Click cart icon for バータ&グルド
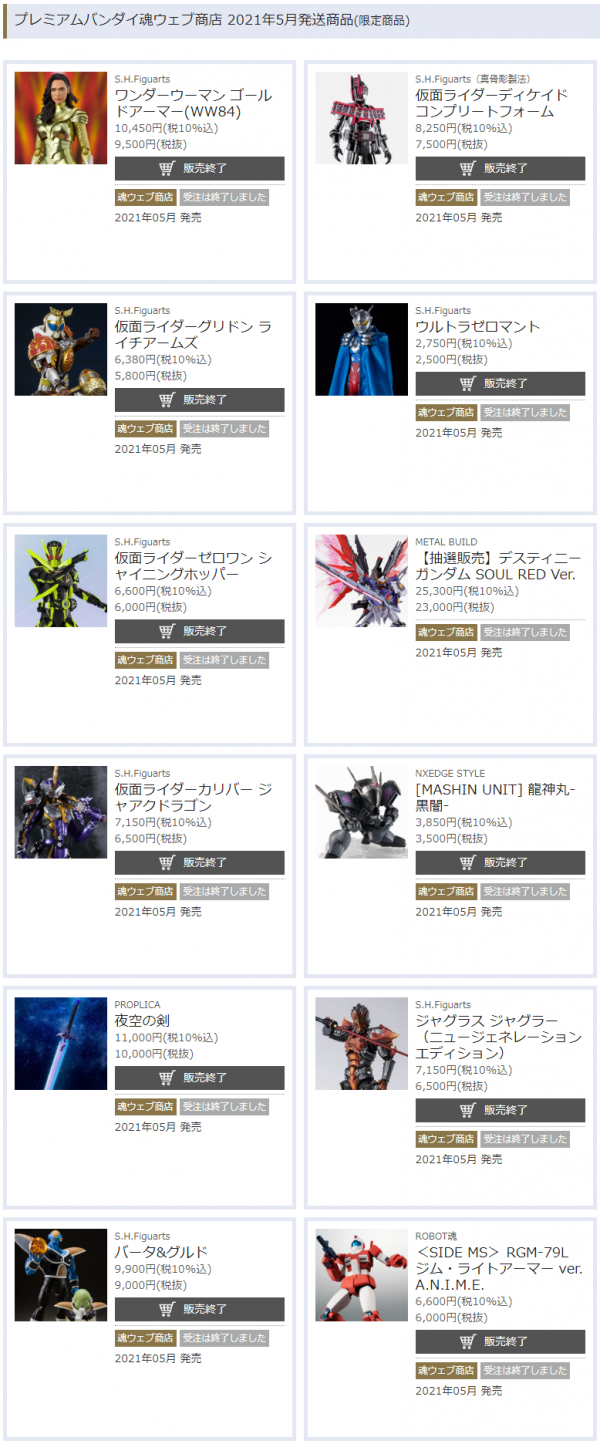This screenshot has height=1444, width=600. point(167,1310)
